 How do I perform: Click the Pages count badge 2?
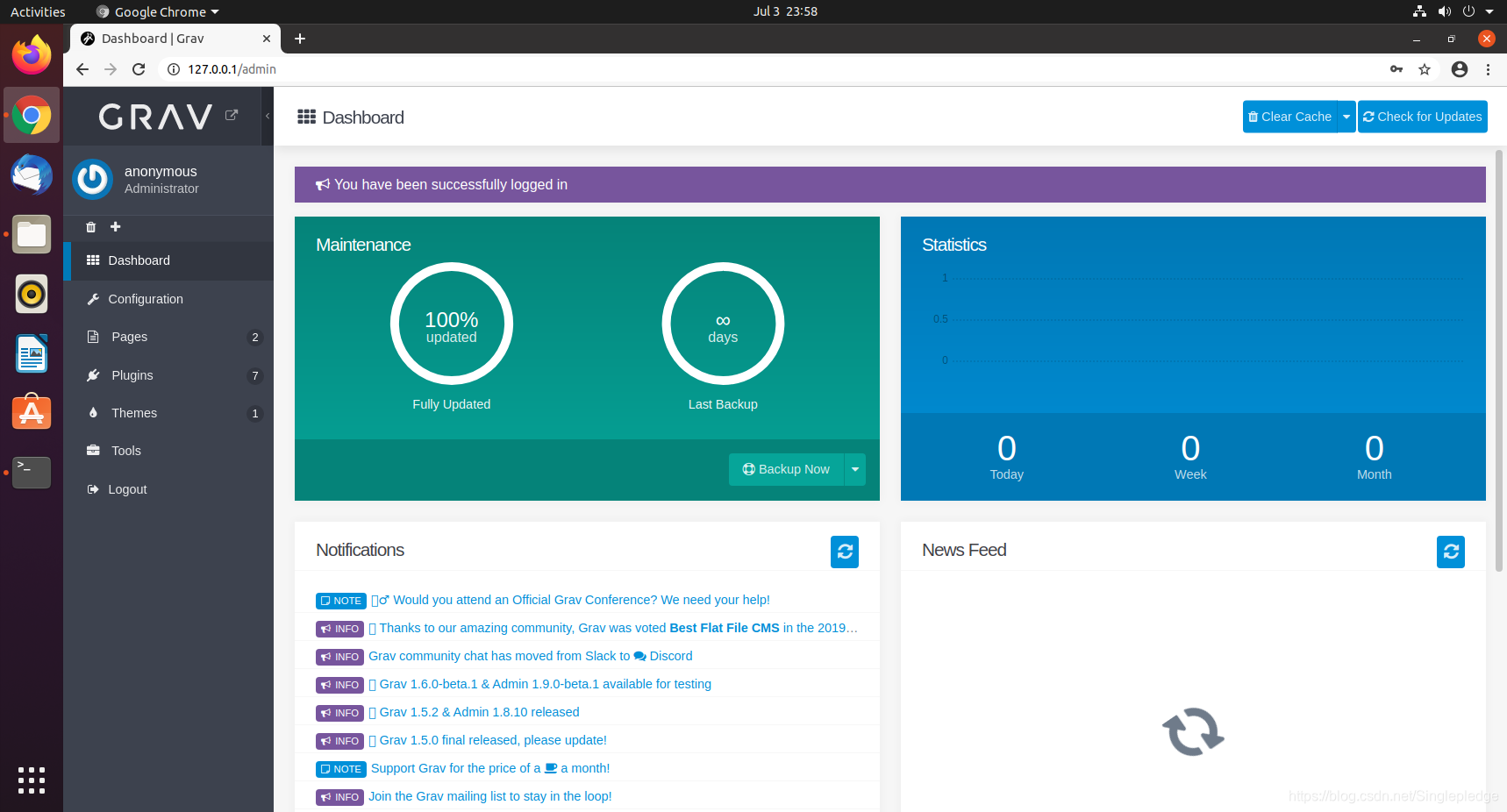[x=255, y=338]
